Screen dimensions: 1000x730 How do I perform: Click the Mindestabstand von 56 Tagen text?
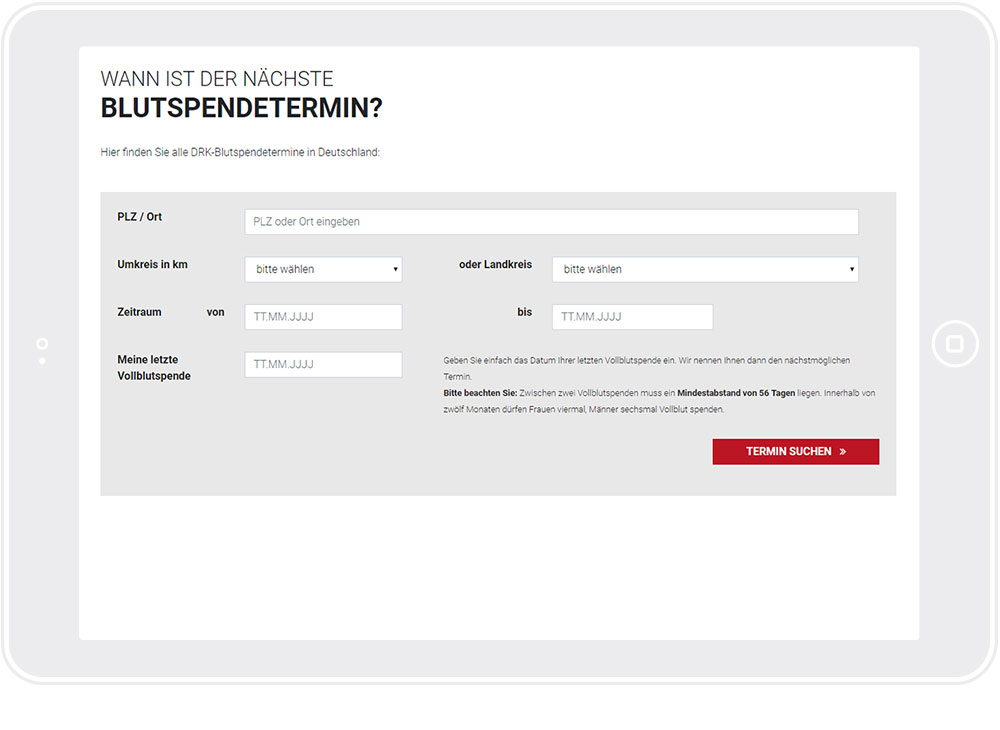point(736,393)
